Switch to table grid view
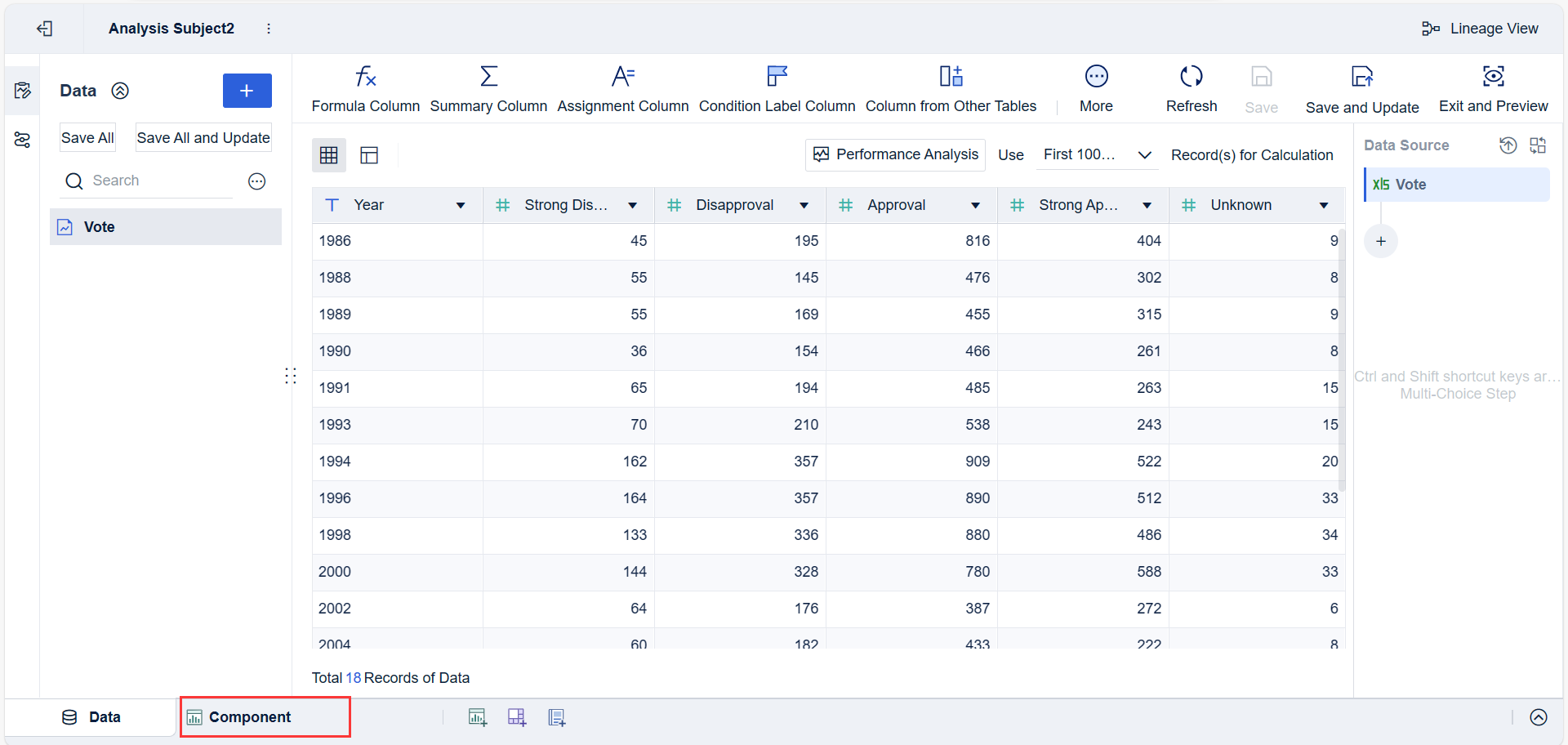Image resolution: width=1568 pixels, height=745 pixels. [x=329, y=155]
